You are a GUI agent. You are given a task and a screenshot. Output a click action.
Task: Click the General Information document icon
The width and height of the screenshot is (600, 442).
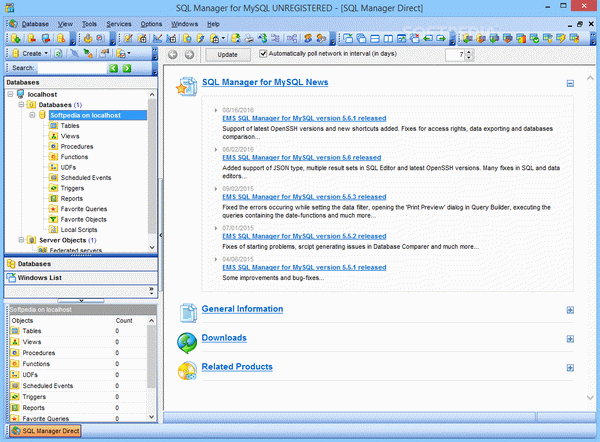pos(188,312)
